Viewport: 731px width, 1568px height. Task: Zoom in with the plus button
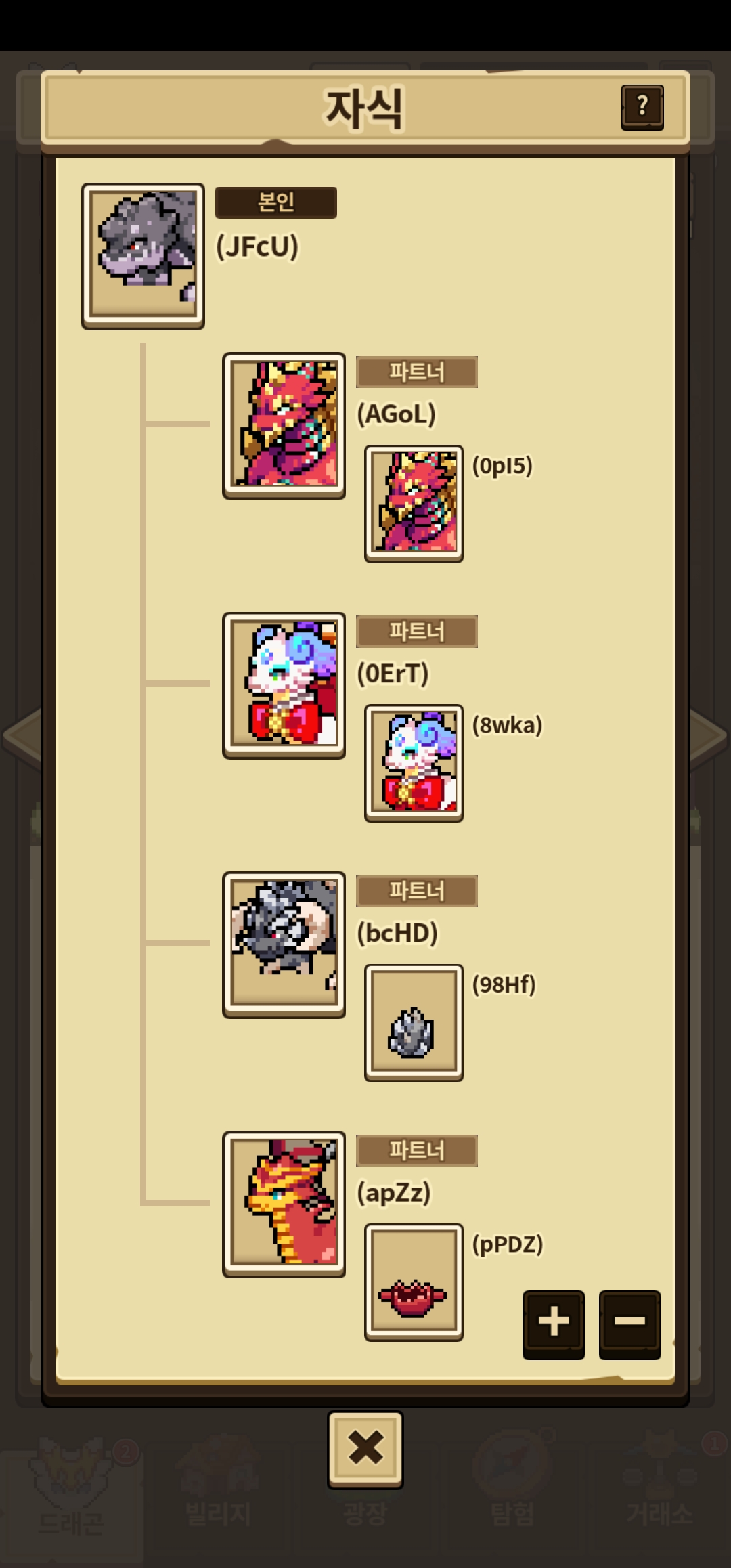click(x=553, y=1324)
